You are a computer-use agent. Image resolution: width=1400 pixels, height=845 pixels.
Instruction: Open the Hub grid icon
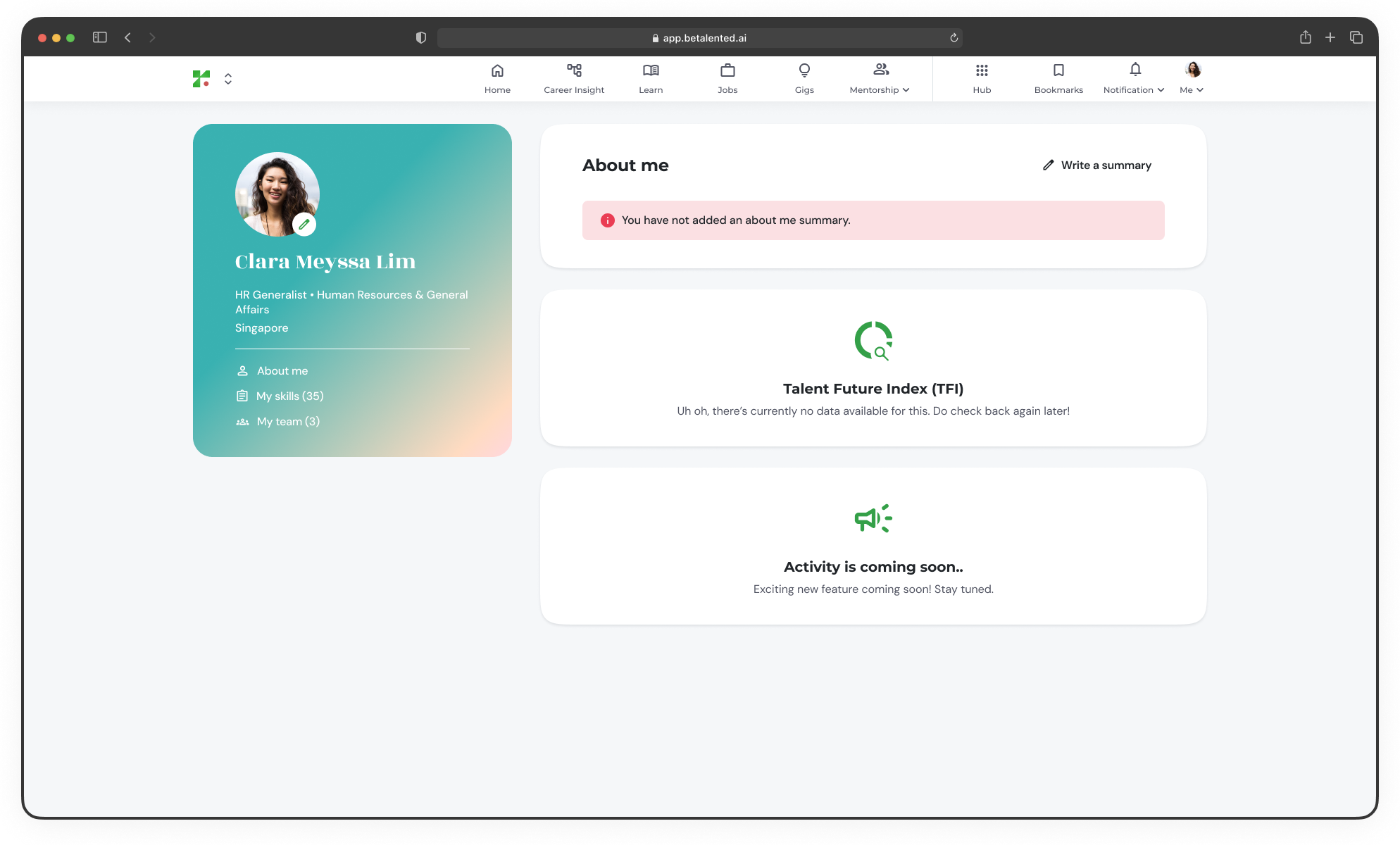pyautogui.click(x=982, y=71)
